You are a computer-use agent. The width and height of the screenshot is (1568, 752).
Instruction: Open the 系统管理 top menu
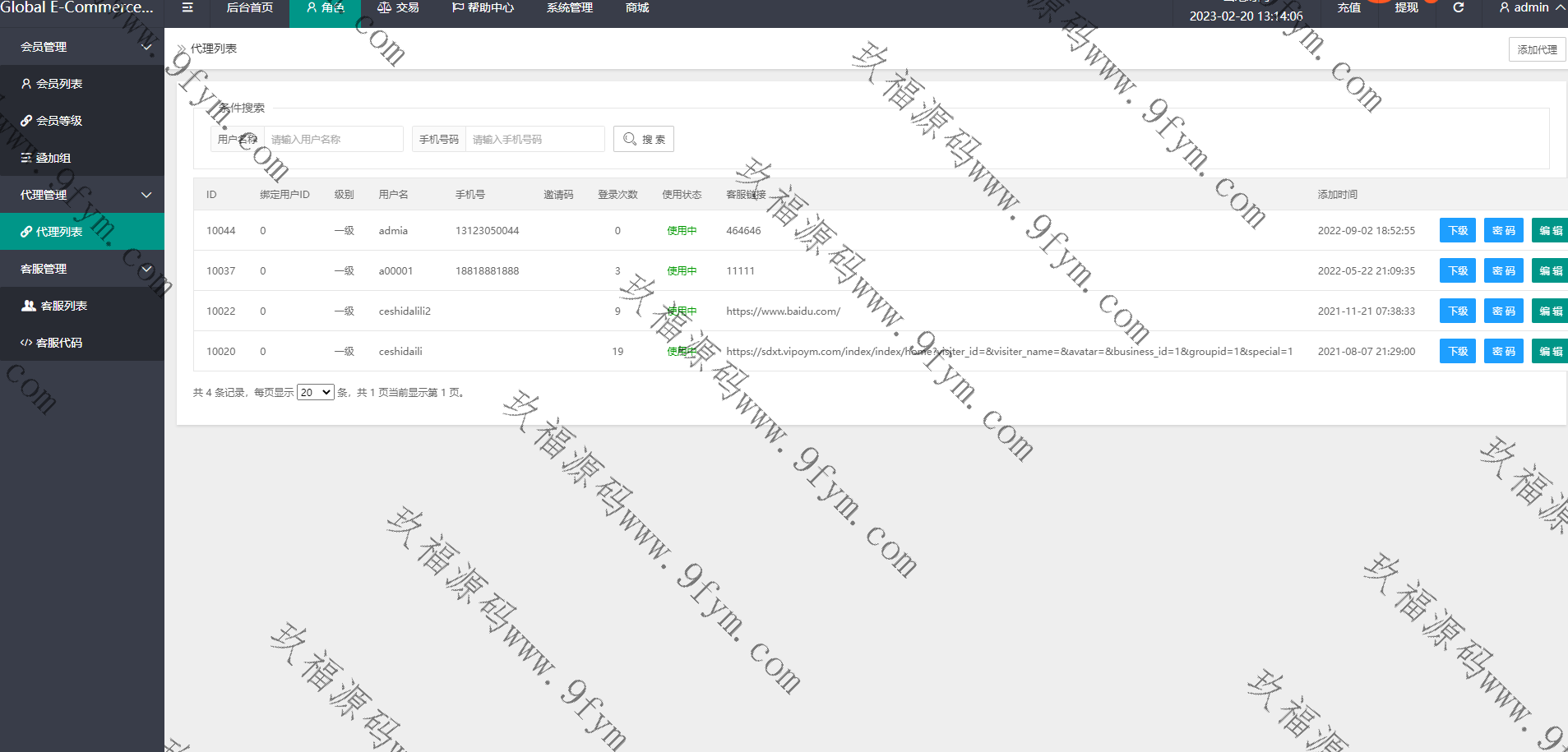[569, 8]
